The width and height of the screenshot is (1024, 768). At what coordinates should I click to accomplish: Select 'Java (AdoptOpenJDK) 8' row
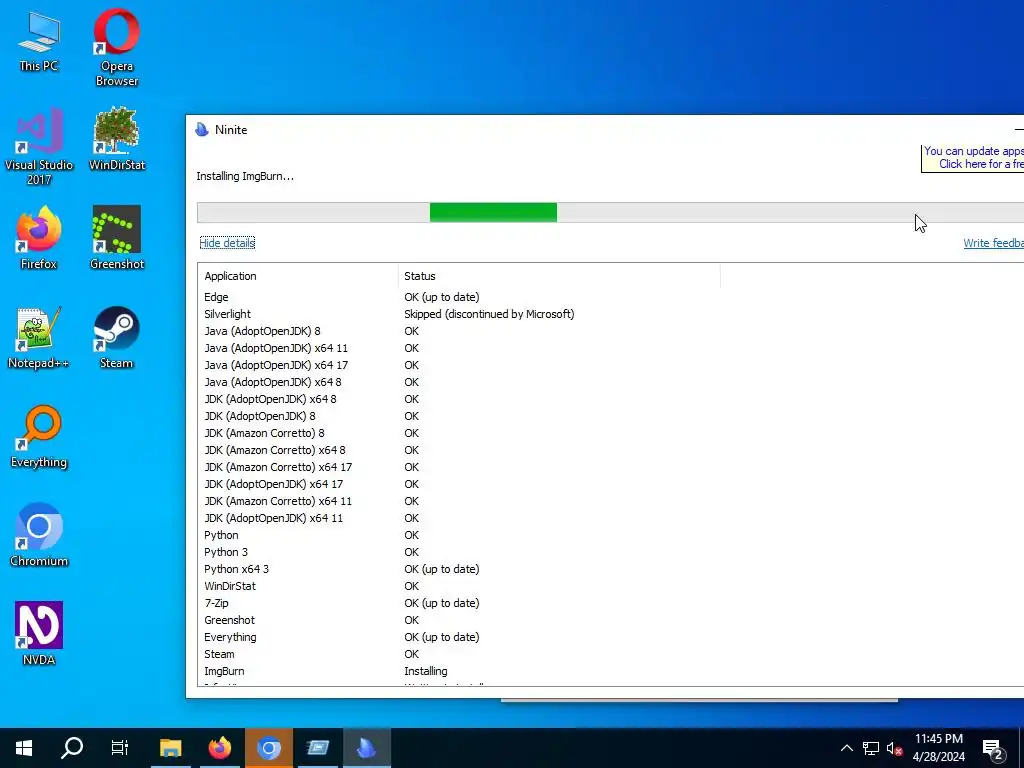coord(611,331)
